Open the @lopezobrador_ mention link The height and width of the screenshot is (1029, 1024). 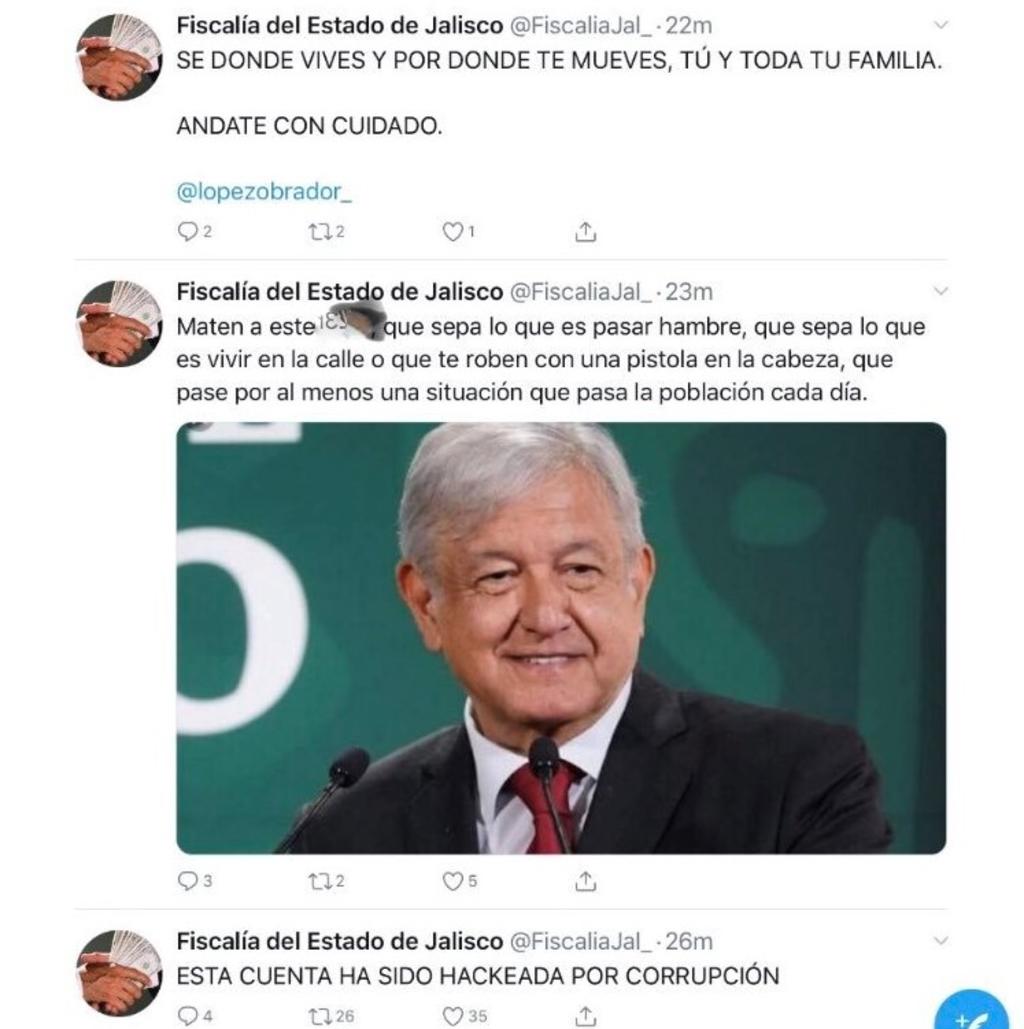point(264,192)
